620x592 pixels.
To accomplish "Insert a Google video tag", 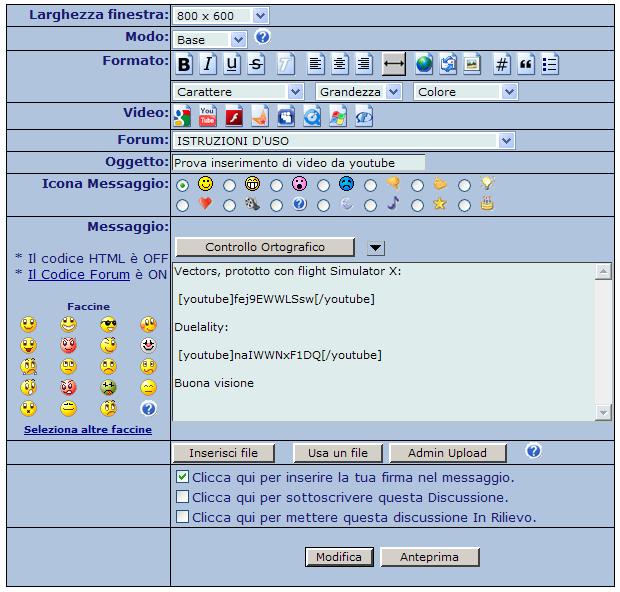I will click(182, 116).
